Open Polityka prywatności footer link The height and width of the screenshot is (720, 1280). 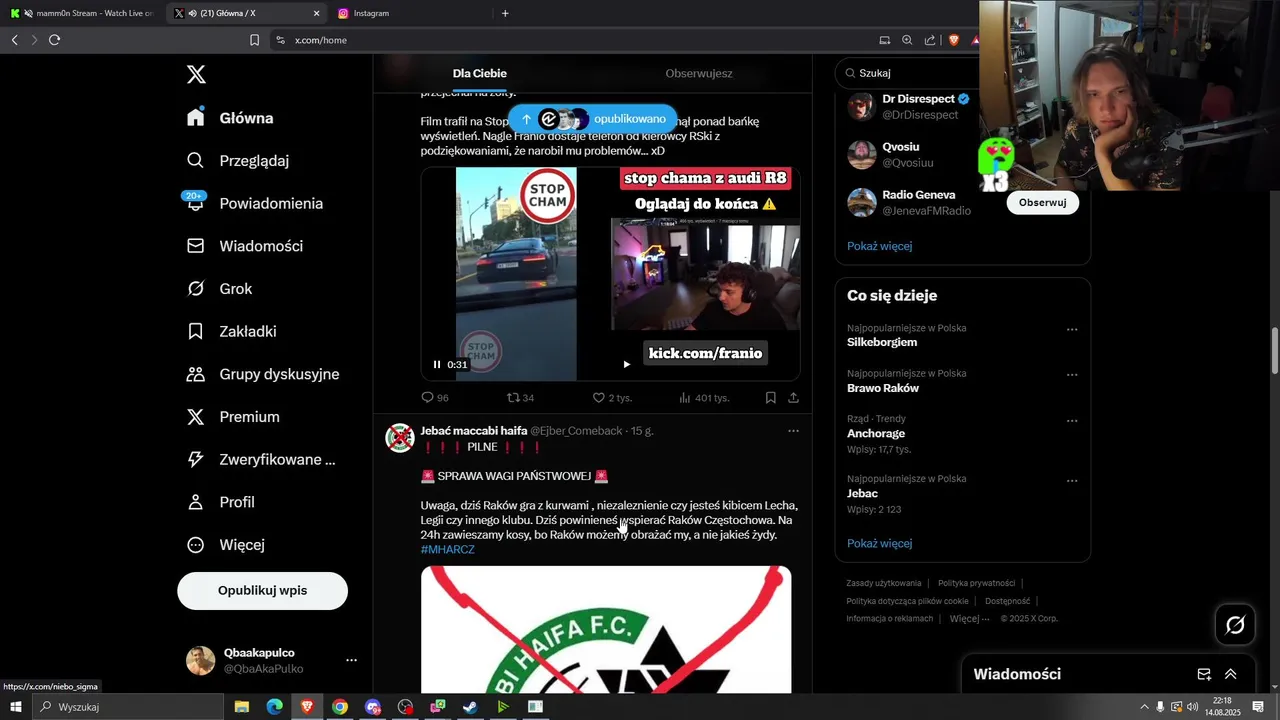(976, 583)
